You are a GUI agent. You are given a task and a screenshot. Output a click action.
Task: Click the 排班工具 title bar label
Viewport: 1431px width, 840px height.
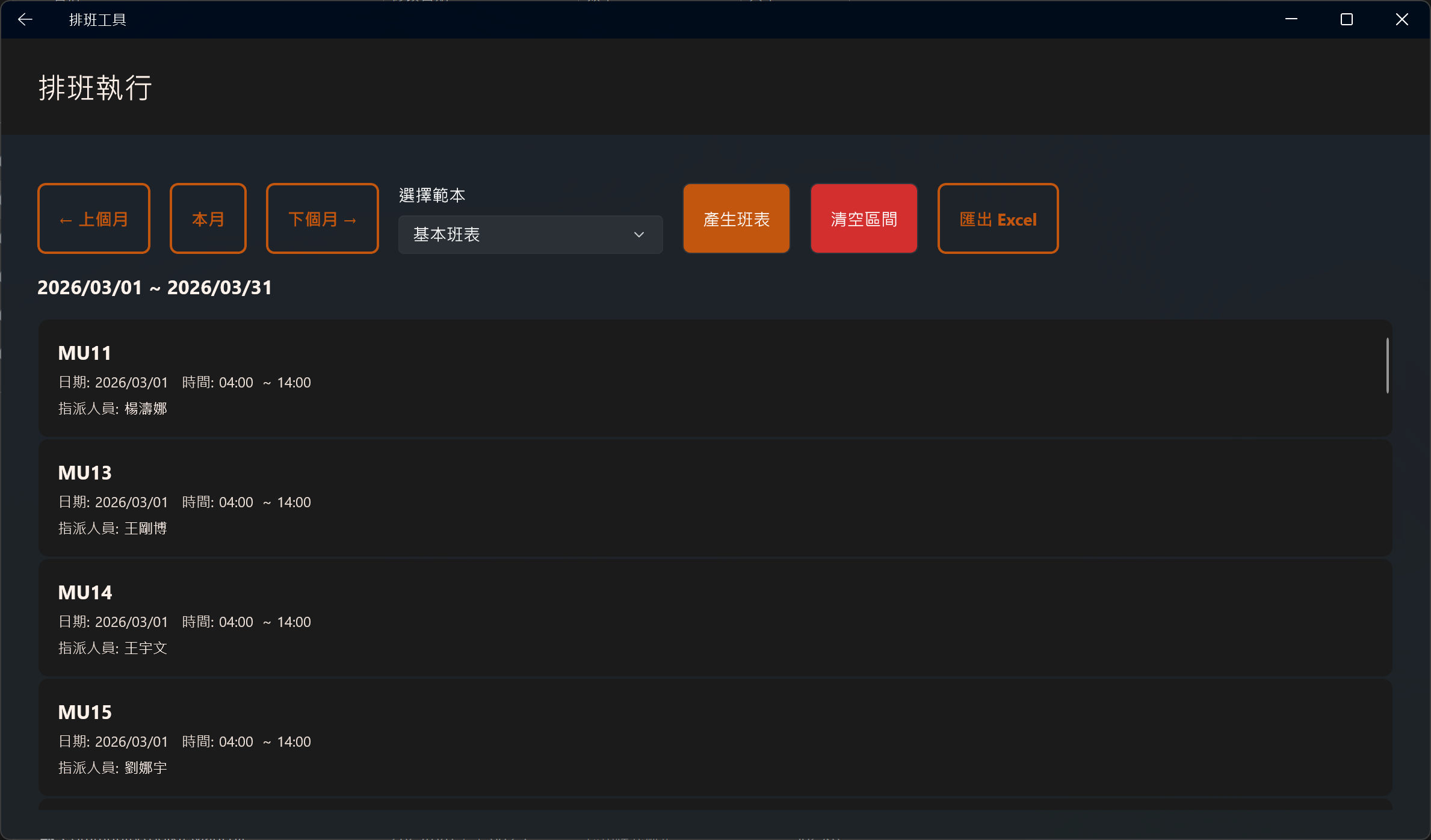point(97,19)
